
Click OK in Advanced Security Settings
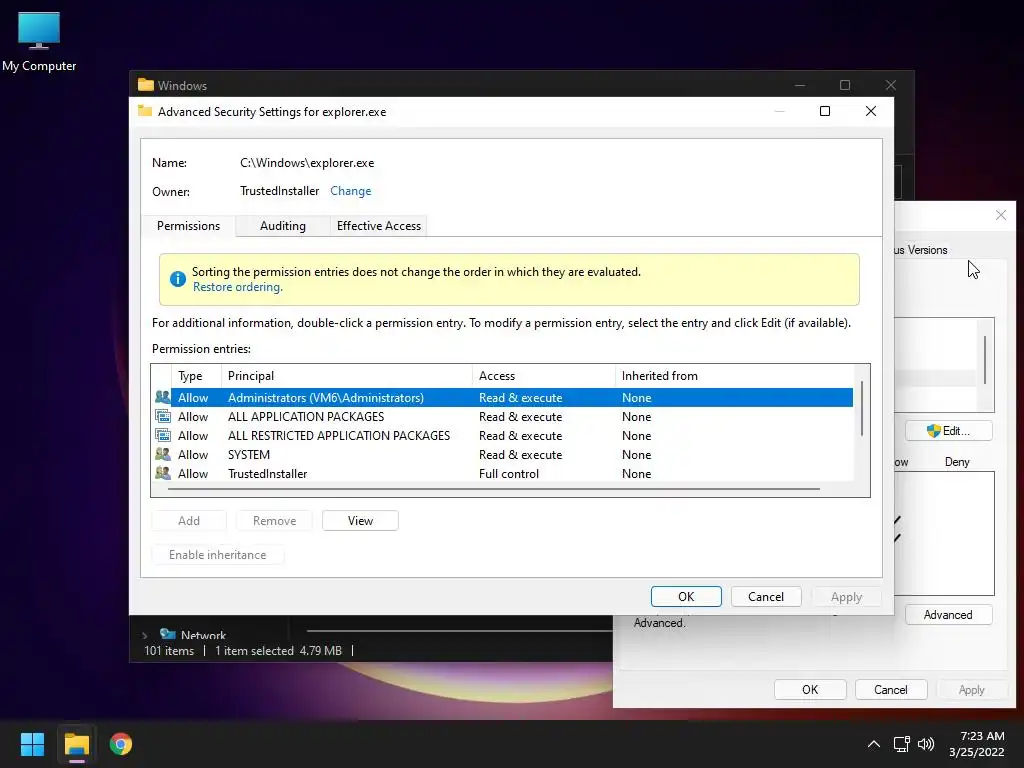click(686, 596)
